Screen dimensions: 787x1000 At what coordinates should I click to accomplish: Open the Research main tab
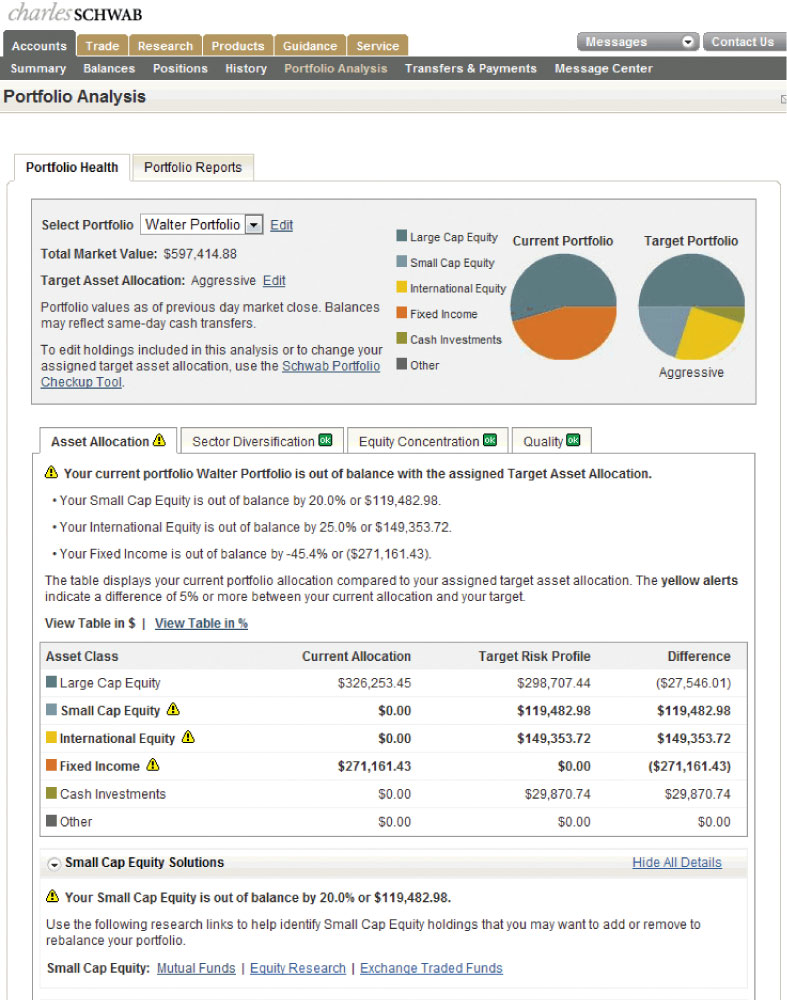click(165, 46)
